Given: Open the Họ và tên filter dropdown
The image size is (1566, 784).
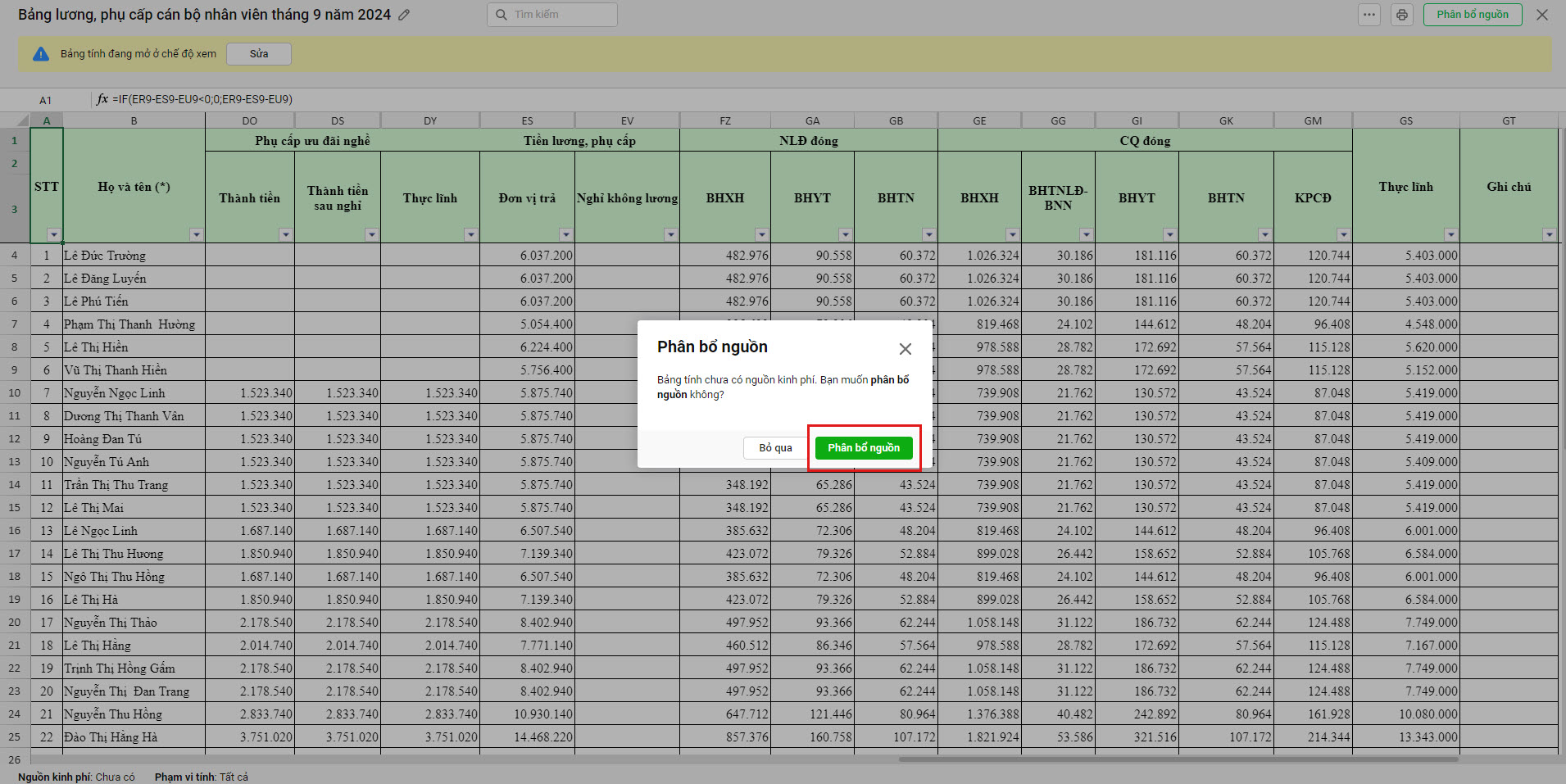Looking at the screenshot, I should pos(196,235).
